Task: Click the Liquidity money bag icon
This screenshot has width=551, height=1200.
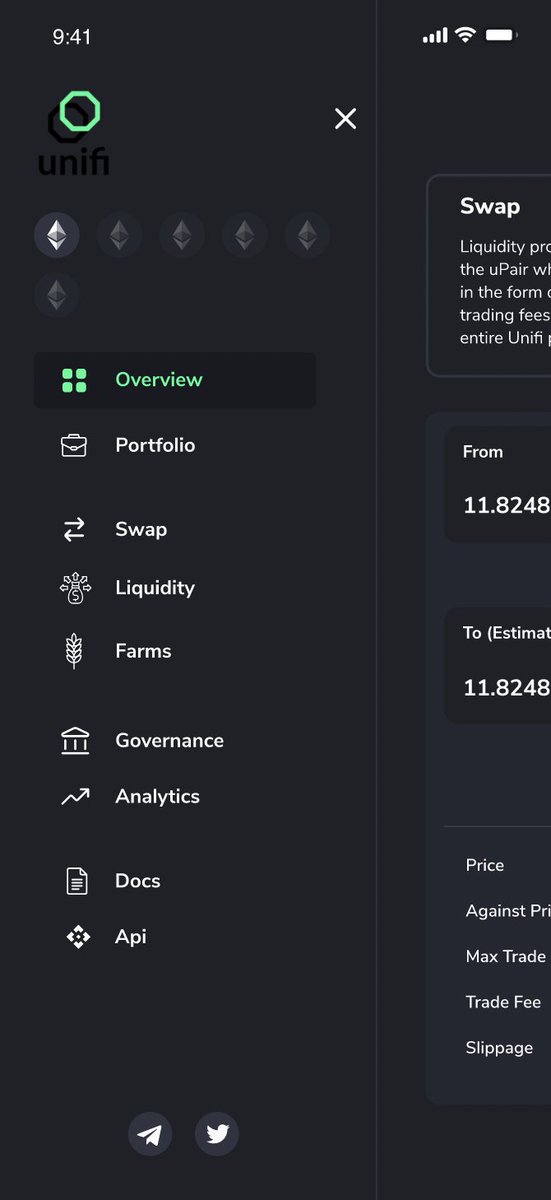Action: (75, 588)
